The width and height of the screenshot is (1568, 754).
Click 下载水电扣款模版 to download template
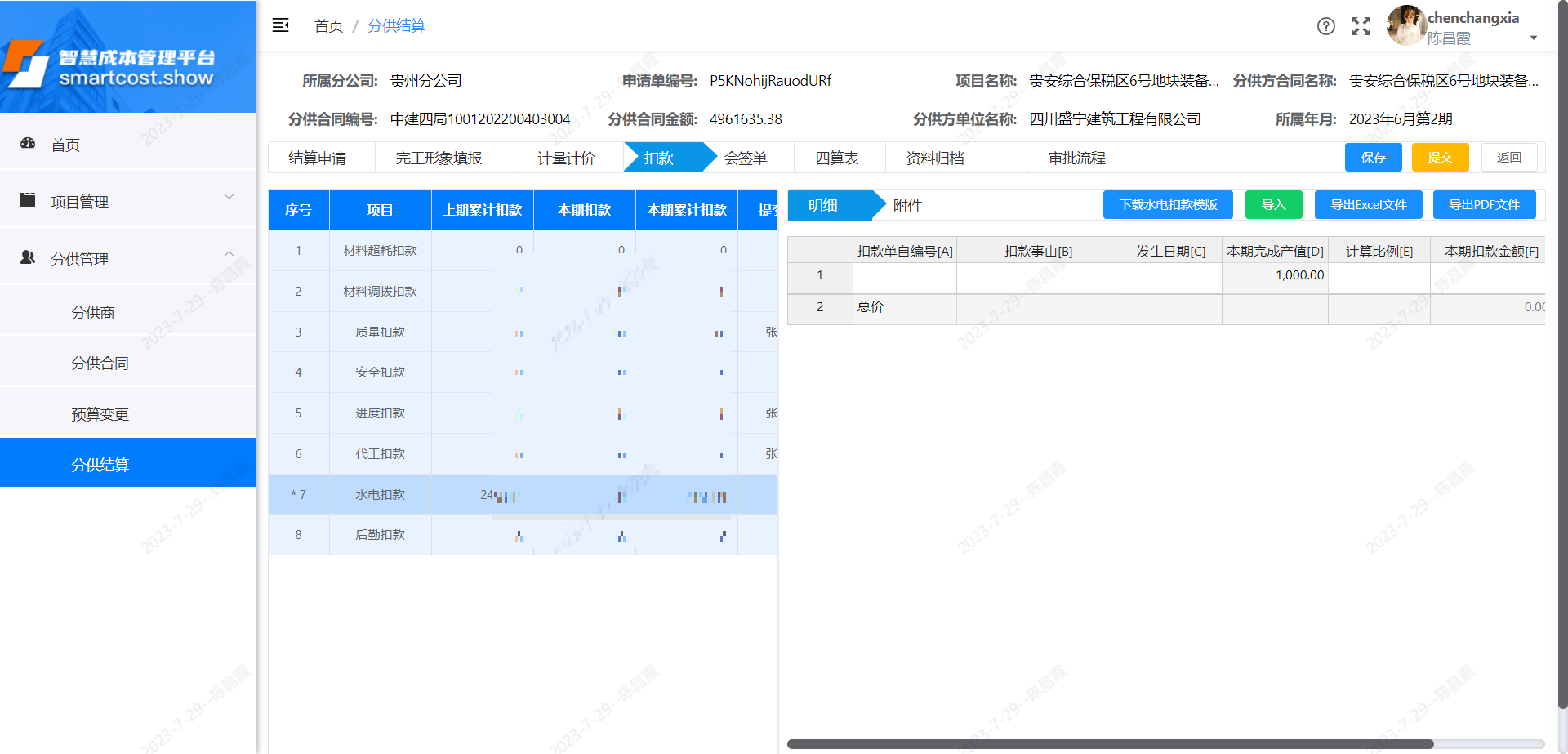pos(1168,204)
